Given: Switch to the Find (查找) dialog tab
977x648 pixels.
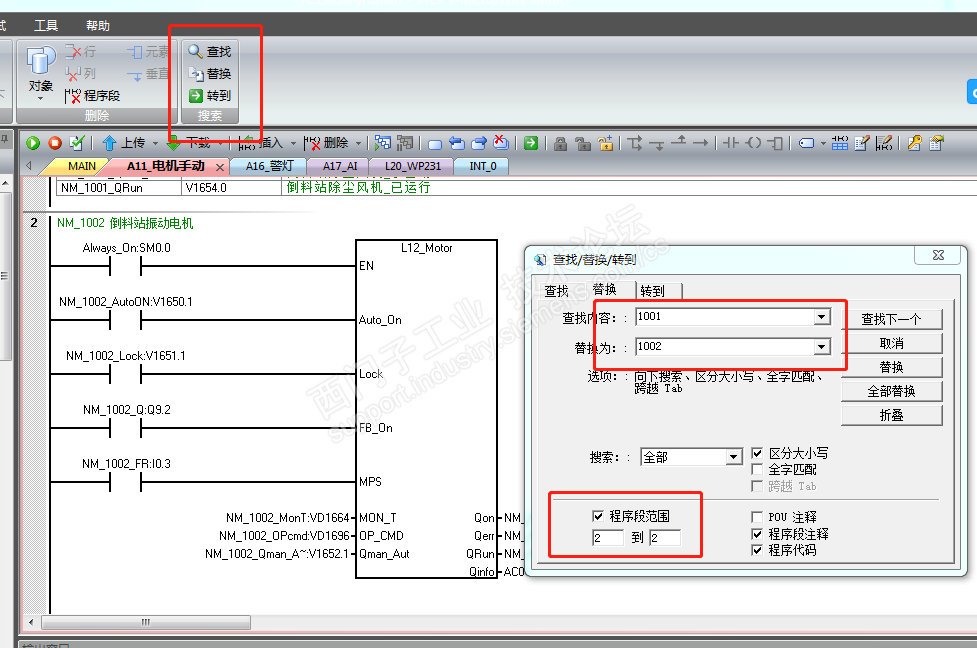Looking at the screenshot, I should [556, 291].
